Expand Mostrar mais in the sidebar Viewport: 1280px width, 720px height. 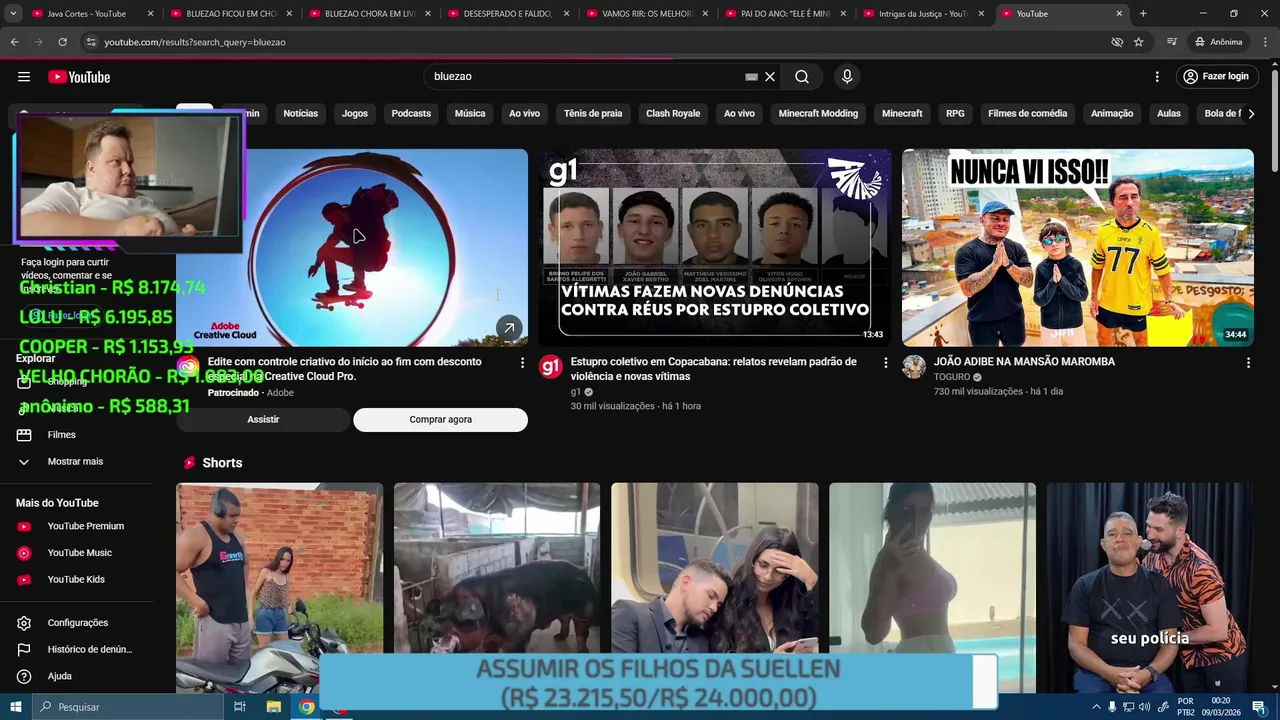(76, 462)
